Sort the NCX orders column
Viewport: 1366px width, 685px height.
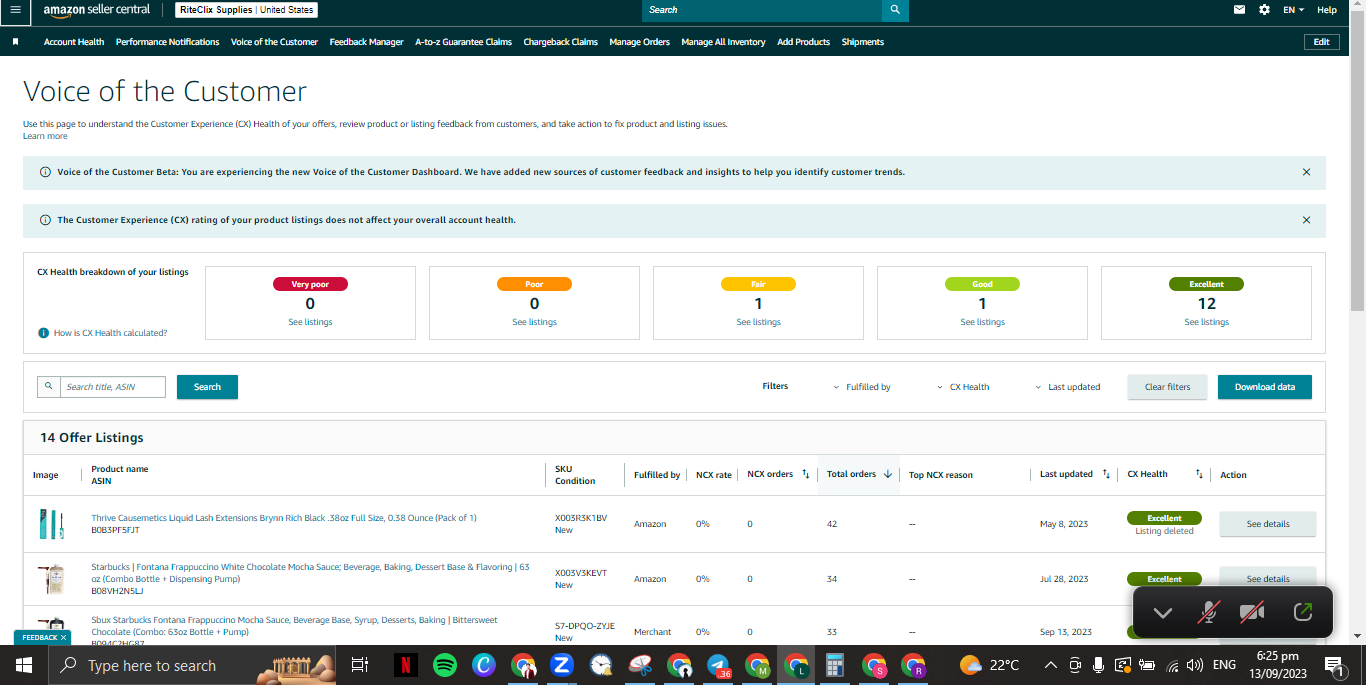805,474
